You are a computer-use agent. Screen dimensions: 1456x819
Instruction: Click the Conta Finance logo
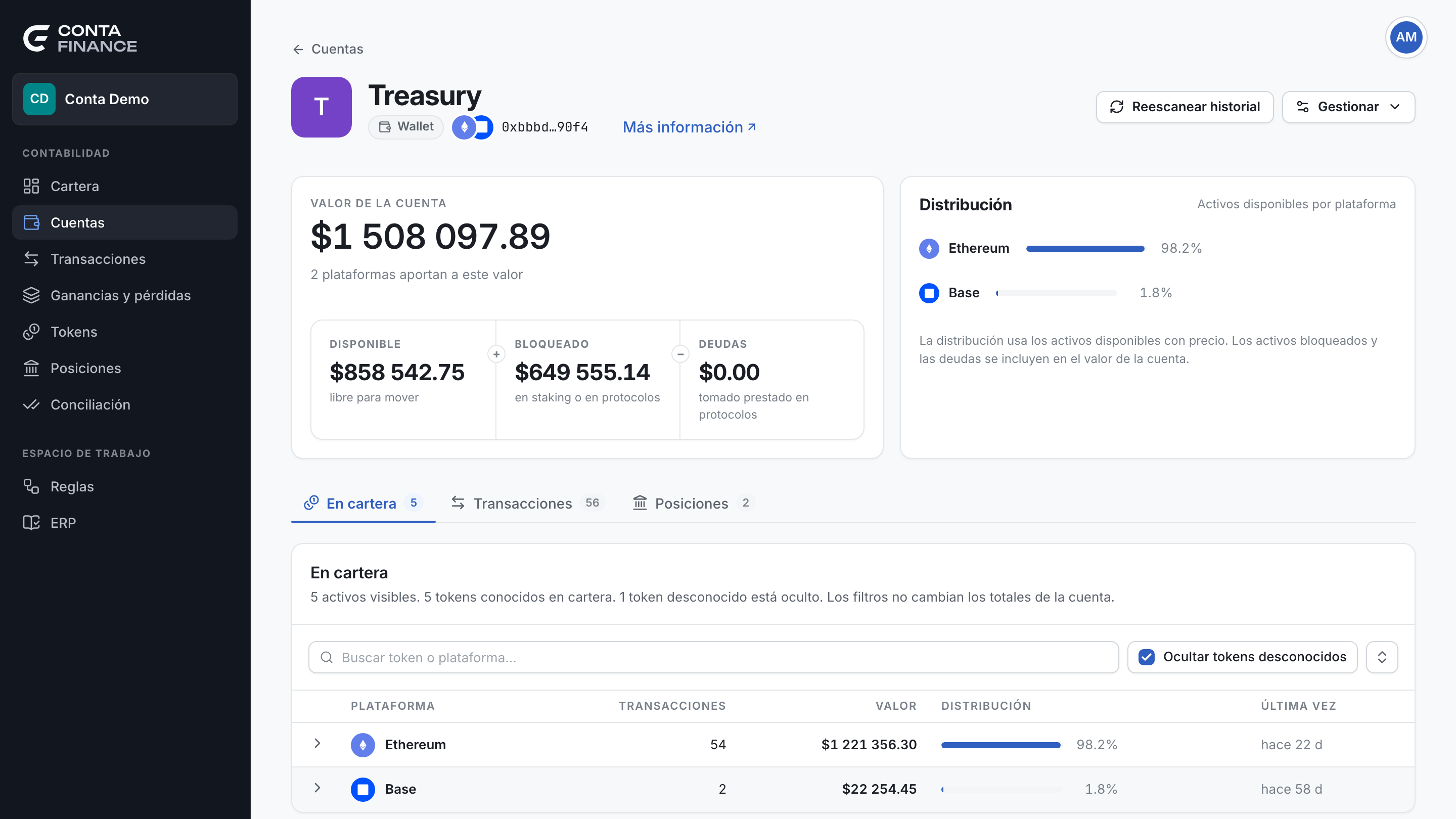(80, 38)
